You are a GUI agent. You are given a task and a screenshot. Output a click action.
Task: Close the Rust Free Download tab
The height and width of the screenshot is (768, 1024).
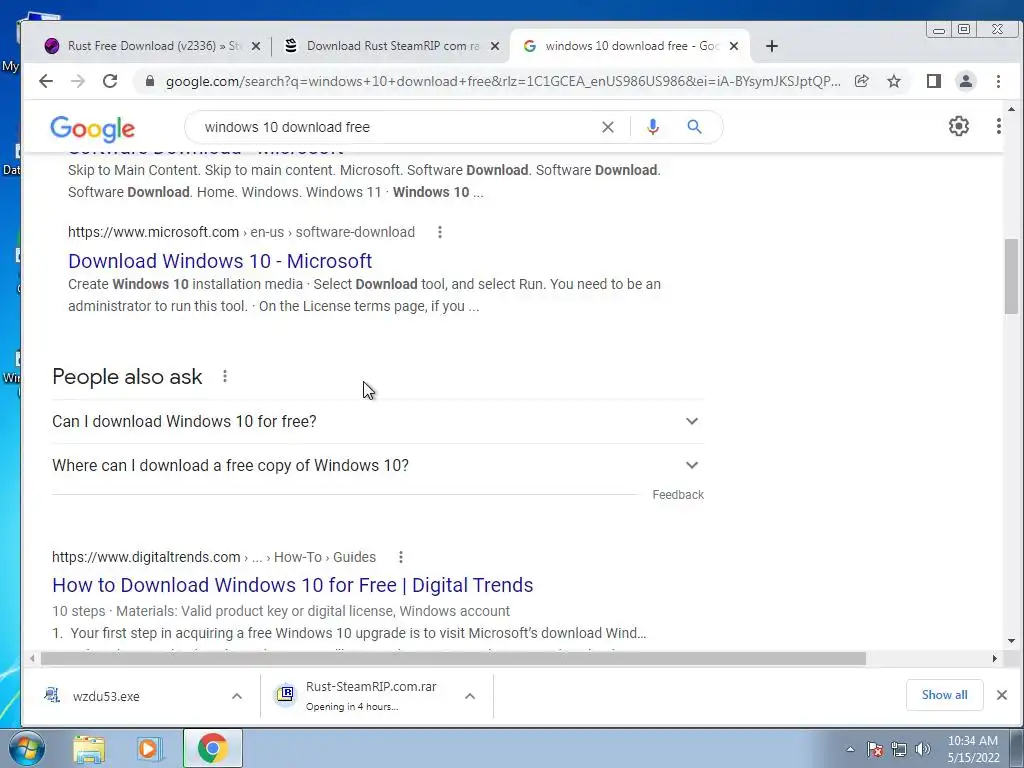(x=256, y=46)
